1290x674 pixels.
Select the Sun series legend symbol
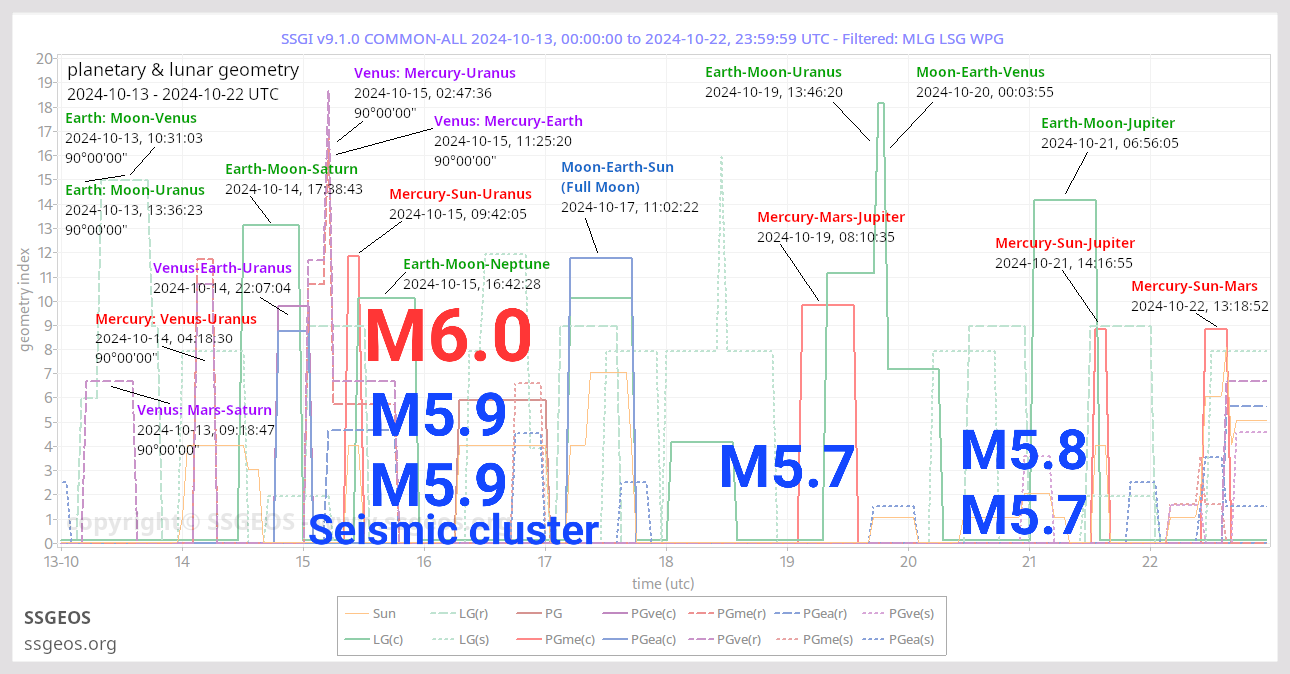356,613
